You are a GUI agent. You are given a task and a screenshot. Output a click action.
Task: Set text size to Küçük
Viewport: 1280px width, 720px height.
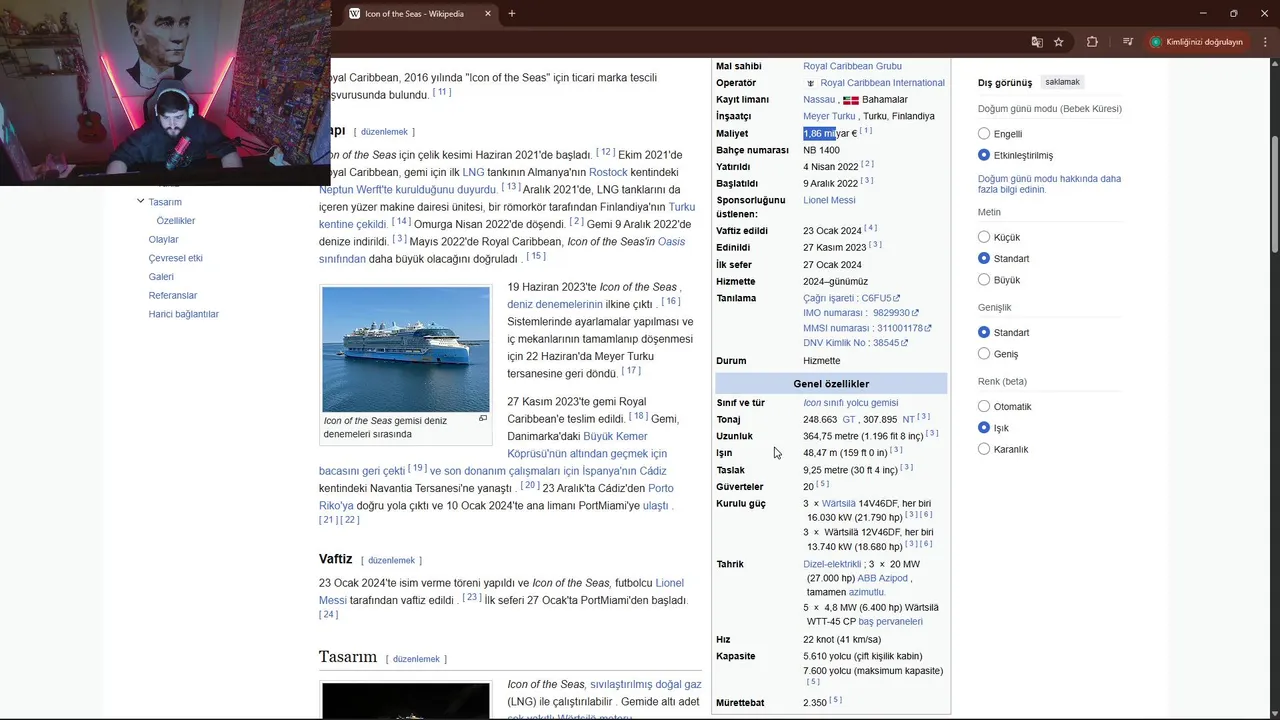[x=984, y=238]
